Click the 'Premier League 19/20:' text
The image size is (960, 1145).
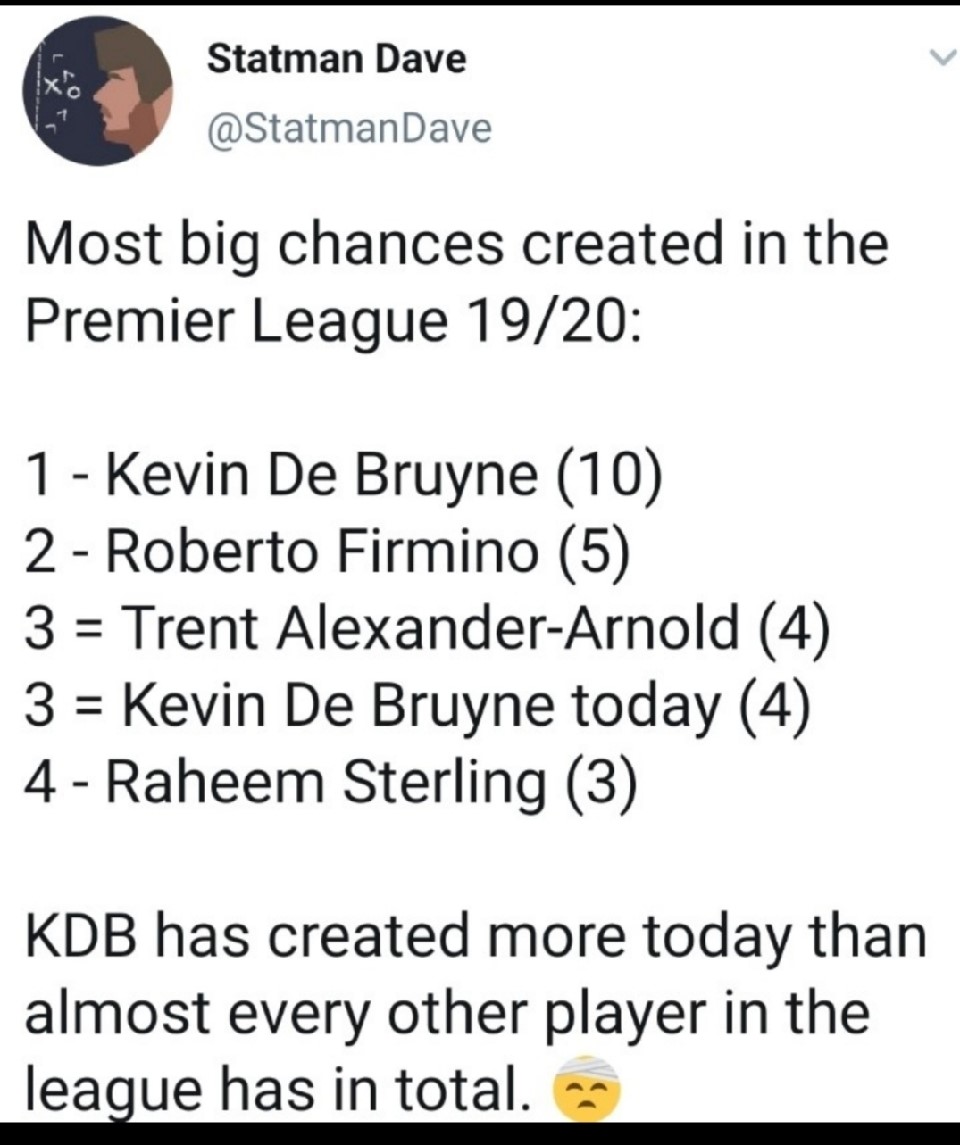[334, 321]
